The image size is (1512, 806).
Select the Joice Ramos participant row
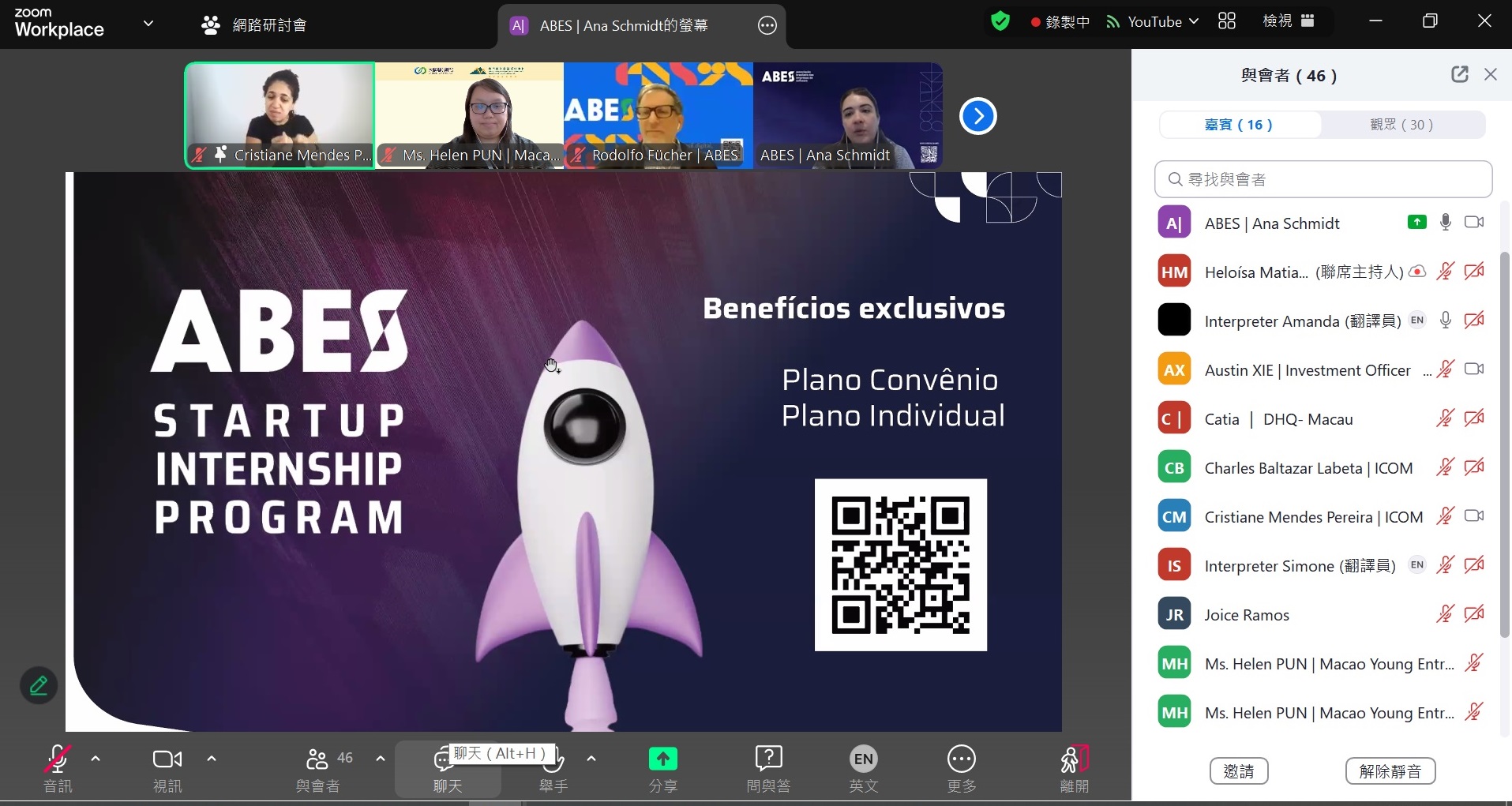click(1323, 614)
